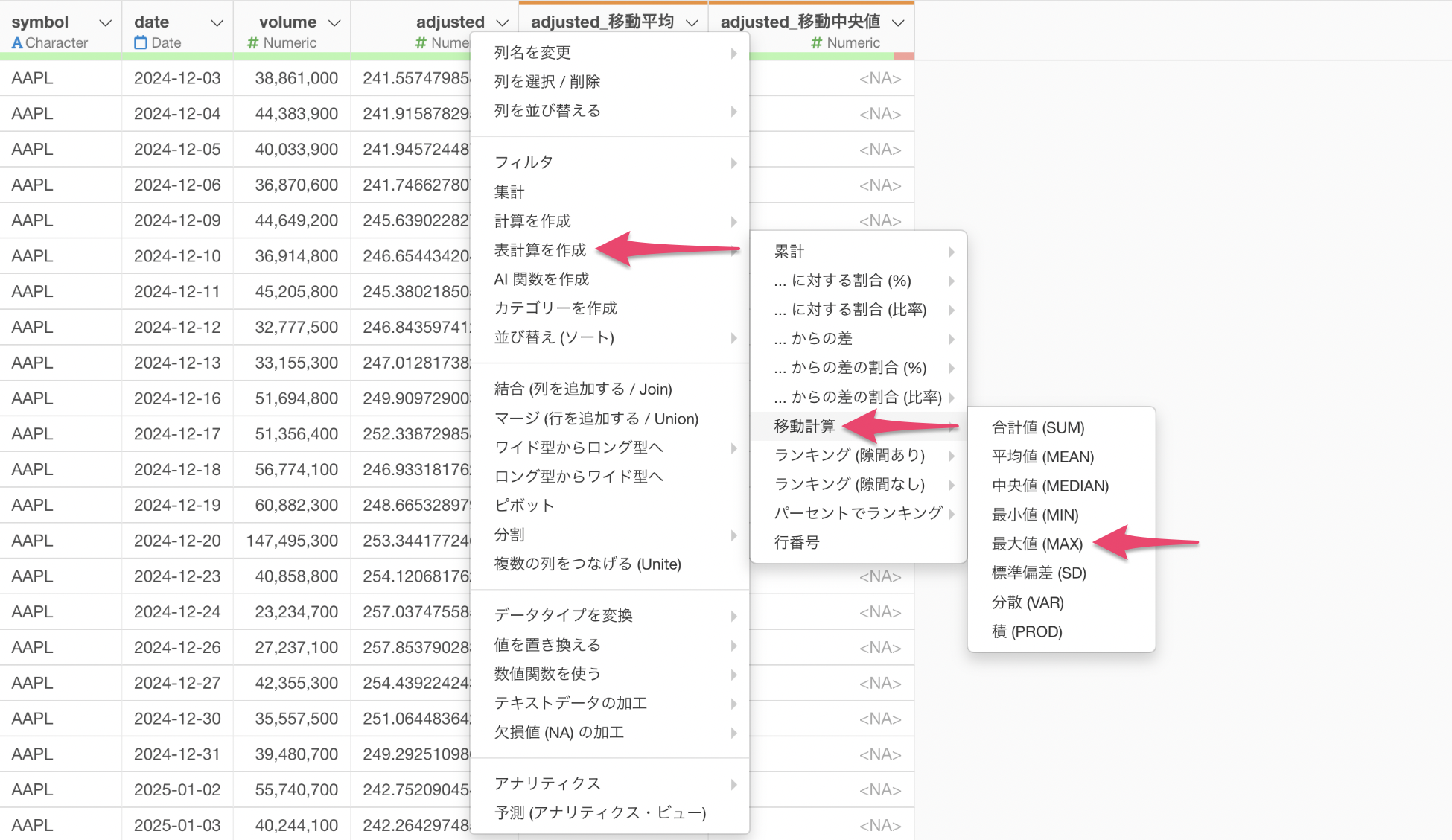
Task: Click the Numeric hash icon under adjusted_移動中央値
Action: coord(816,43)
